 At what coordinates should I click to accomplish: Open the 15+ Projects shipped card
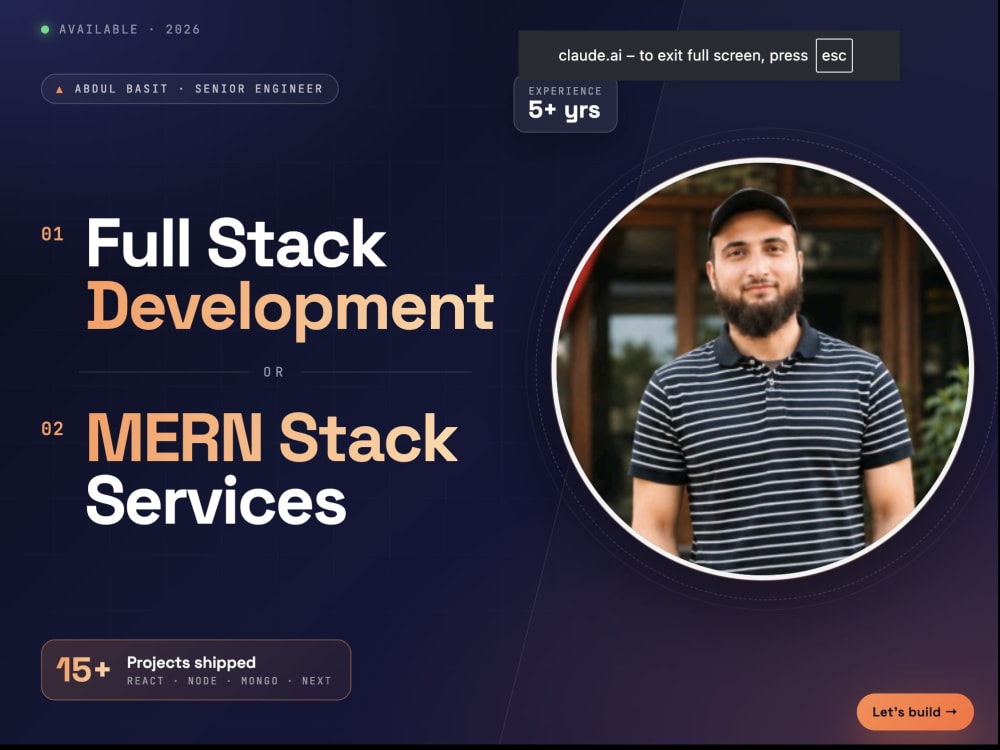(196, 670)
